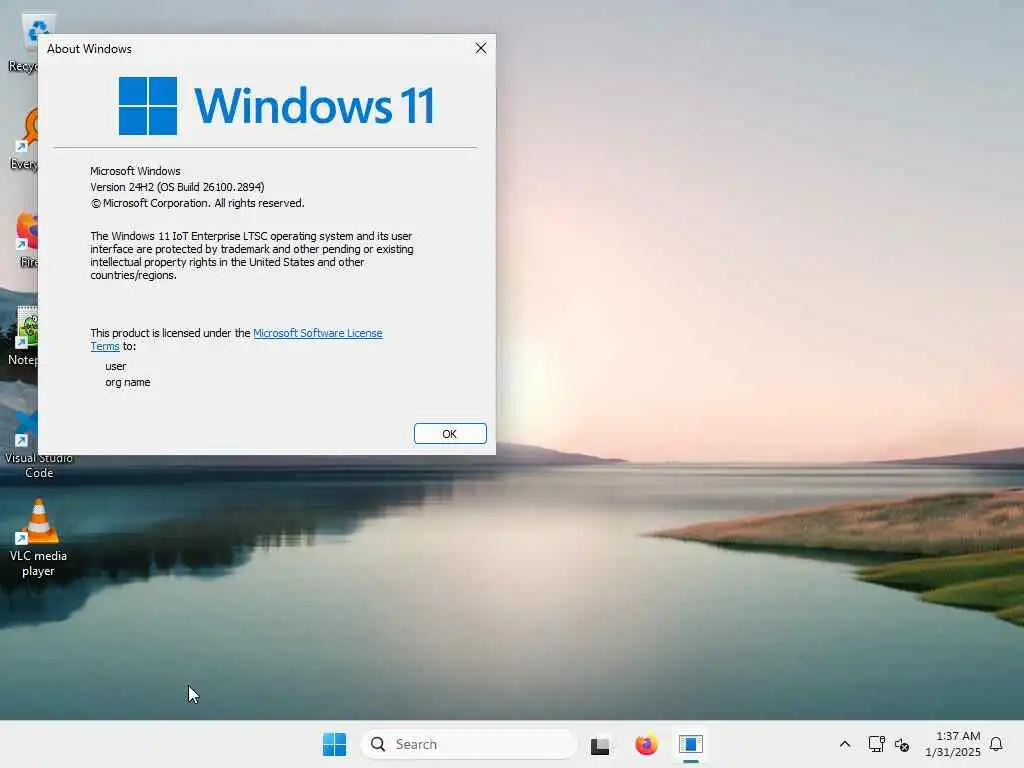This screenshot has height=768, width=1024.
Task: Open the network status tray icon
Action: pyautogui.click(x=876, y=744)
